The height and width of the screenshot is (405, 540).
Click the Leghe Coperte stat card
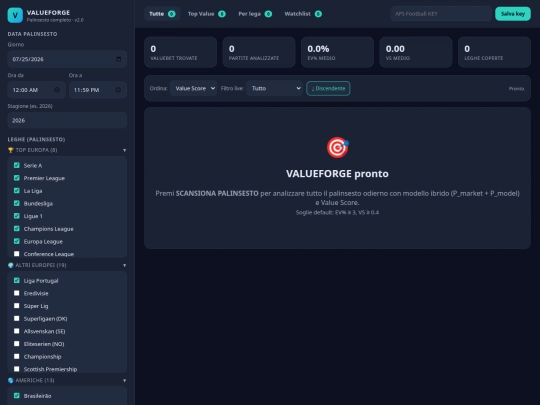(495, 52)
